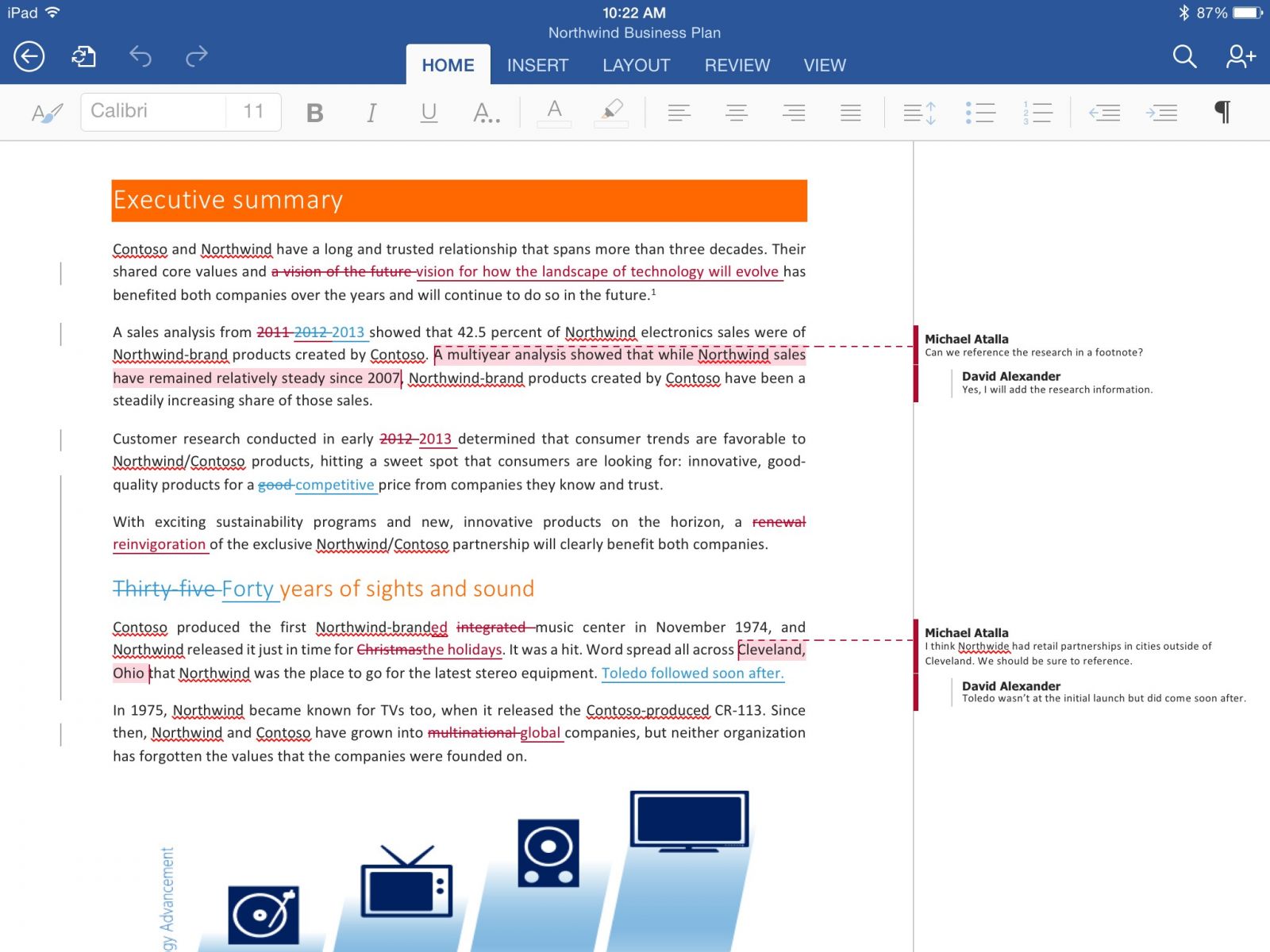This screenshot has width=1270, height=952.
Task: Open the font size 11 box
Action: 253,111
